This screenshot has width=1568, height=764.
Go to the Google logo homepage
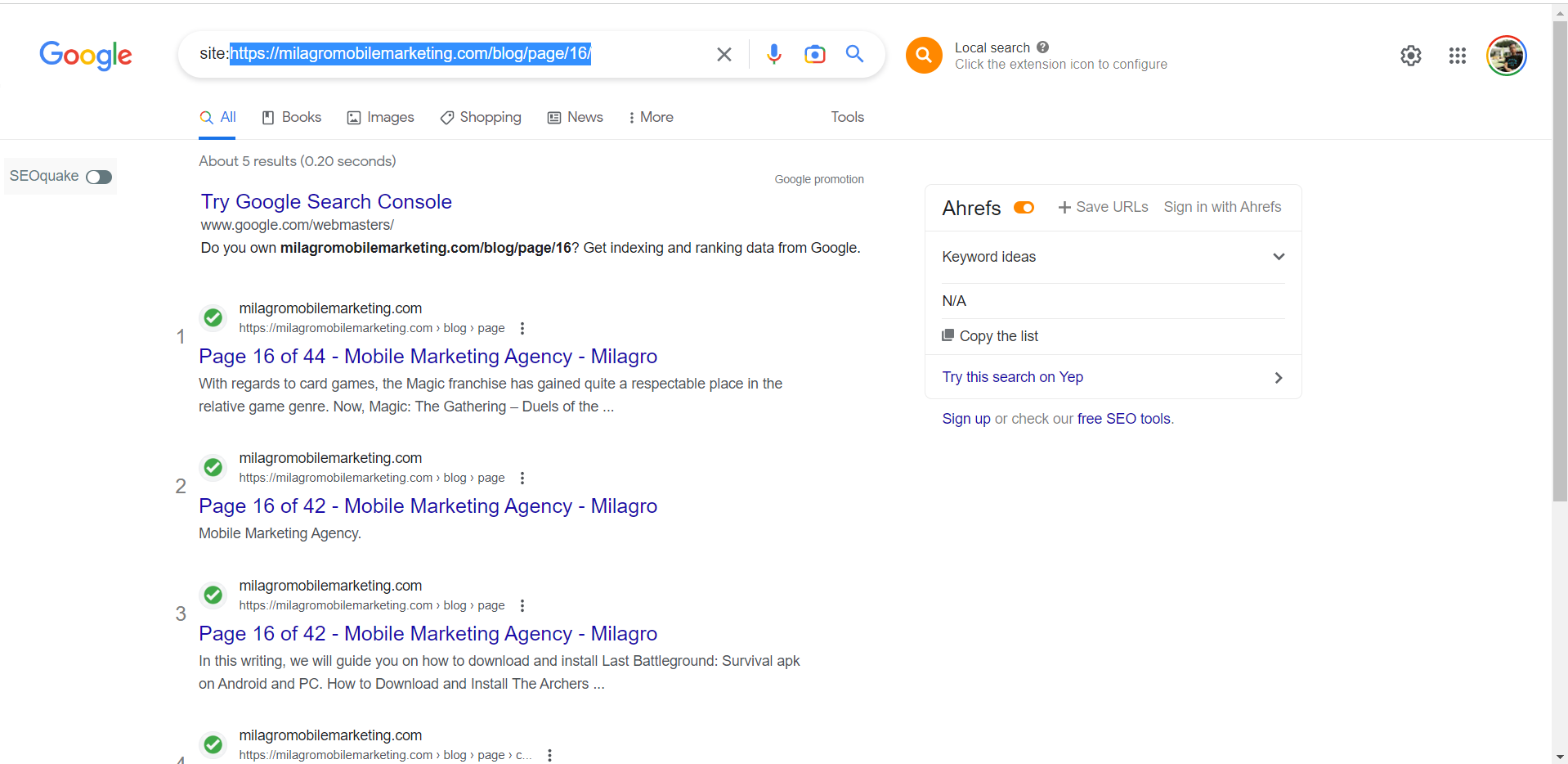pyautogui.click(x=86, y=56)
